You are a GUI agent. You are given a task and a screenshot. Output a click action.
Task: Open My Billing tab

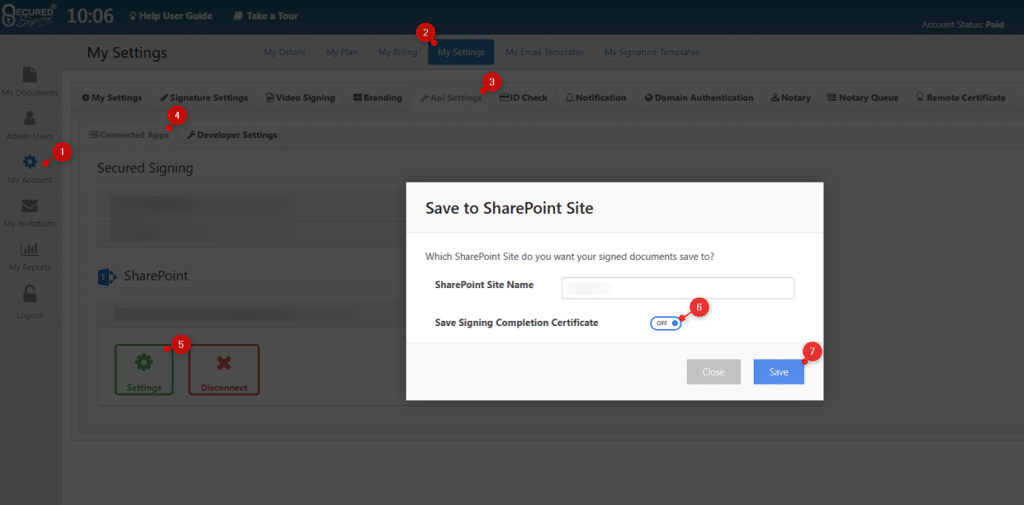coord(397,52)
